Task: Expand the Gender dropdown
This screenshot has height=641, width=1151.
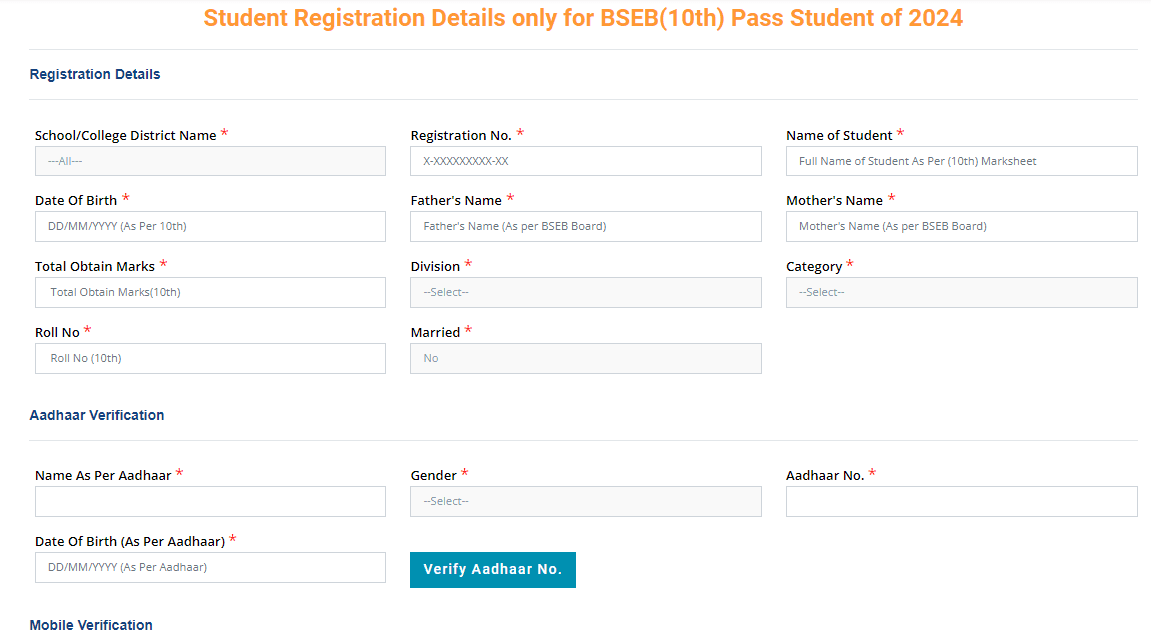Action: coord(585,501)
